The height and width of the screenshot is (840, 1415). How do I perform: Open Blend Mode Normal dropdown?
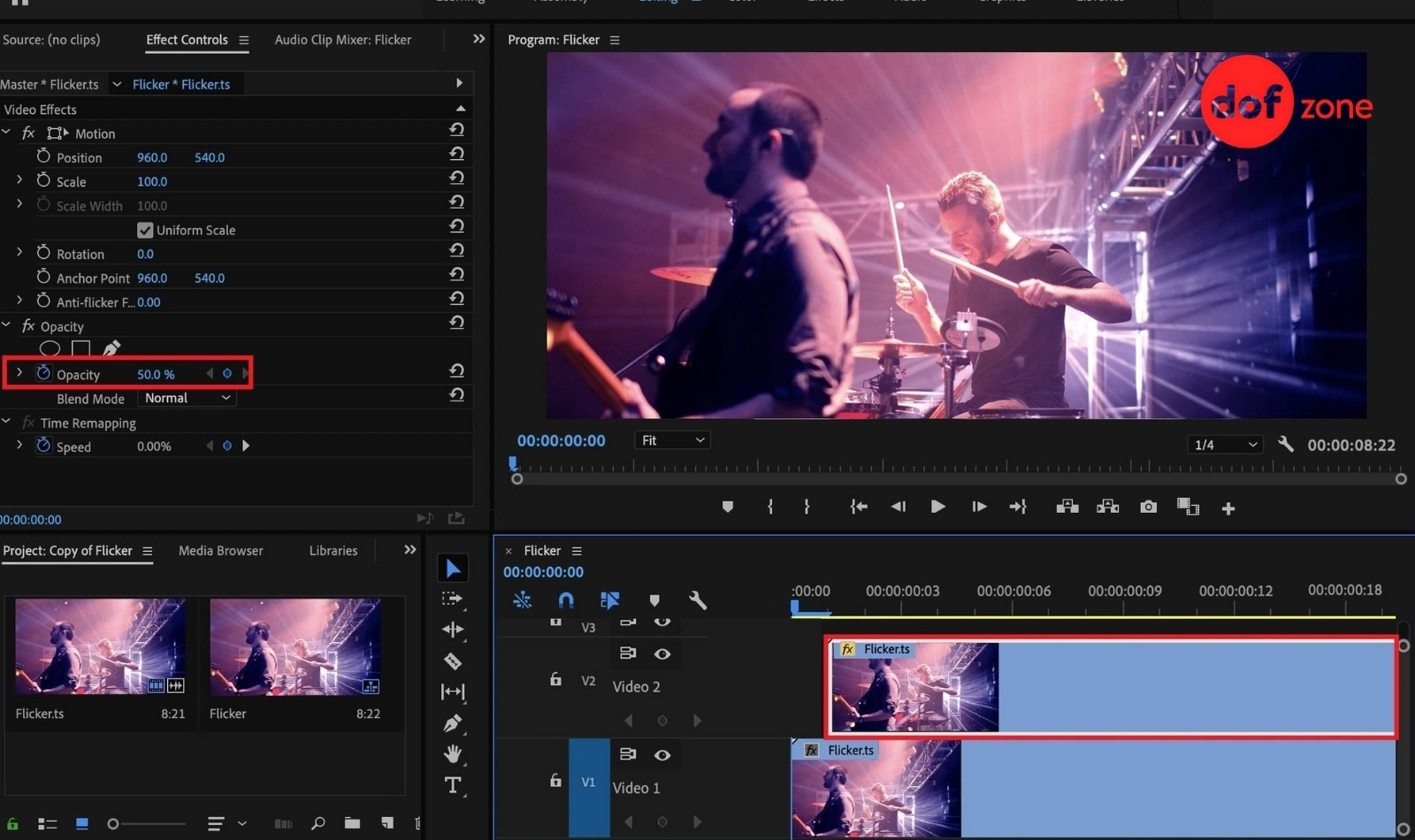187,398
